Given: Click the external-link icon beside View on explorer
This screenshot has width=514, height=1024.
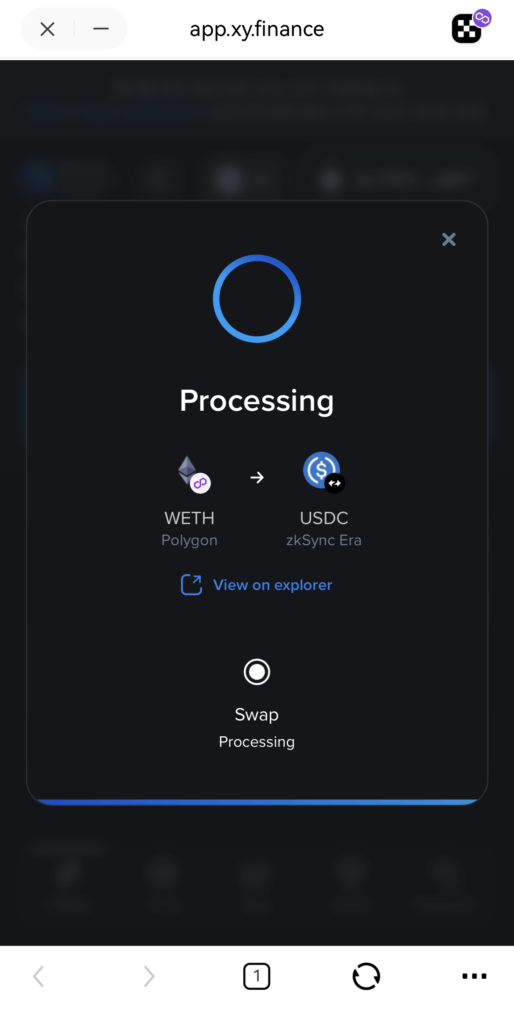Looking at the screenshot, I should click(191, 584).
